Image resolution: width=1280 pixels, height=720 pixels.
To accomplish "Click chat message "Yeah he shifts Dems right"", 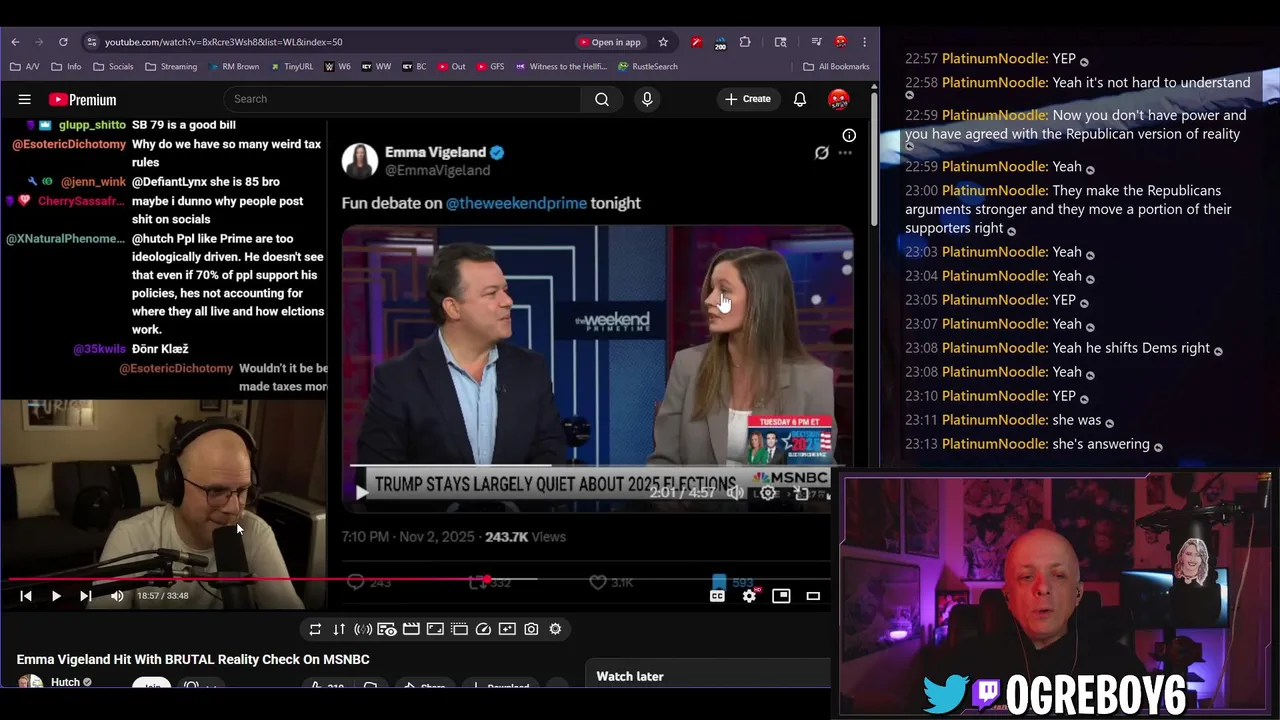I will 1131,348.
